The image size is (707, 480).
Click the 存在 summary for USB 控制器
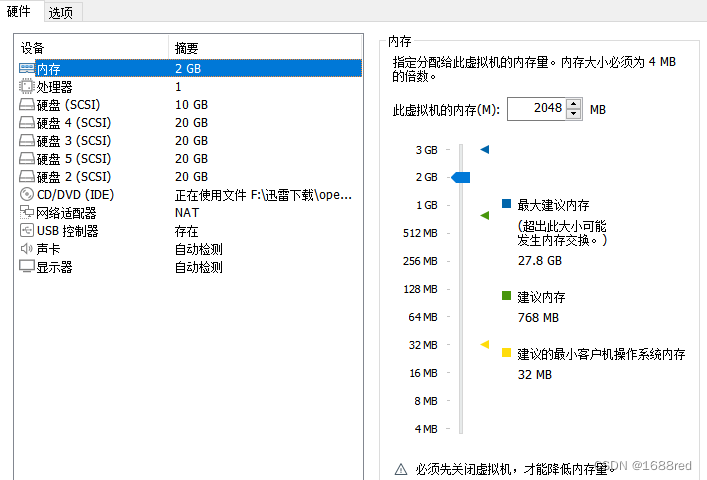tap(187, 231)
